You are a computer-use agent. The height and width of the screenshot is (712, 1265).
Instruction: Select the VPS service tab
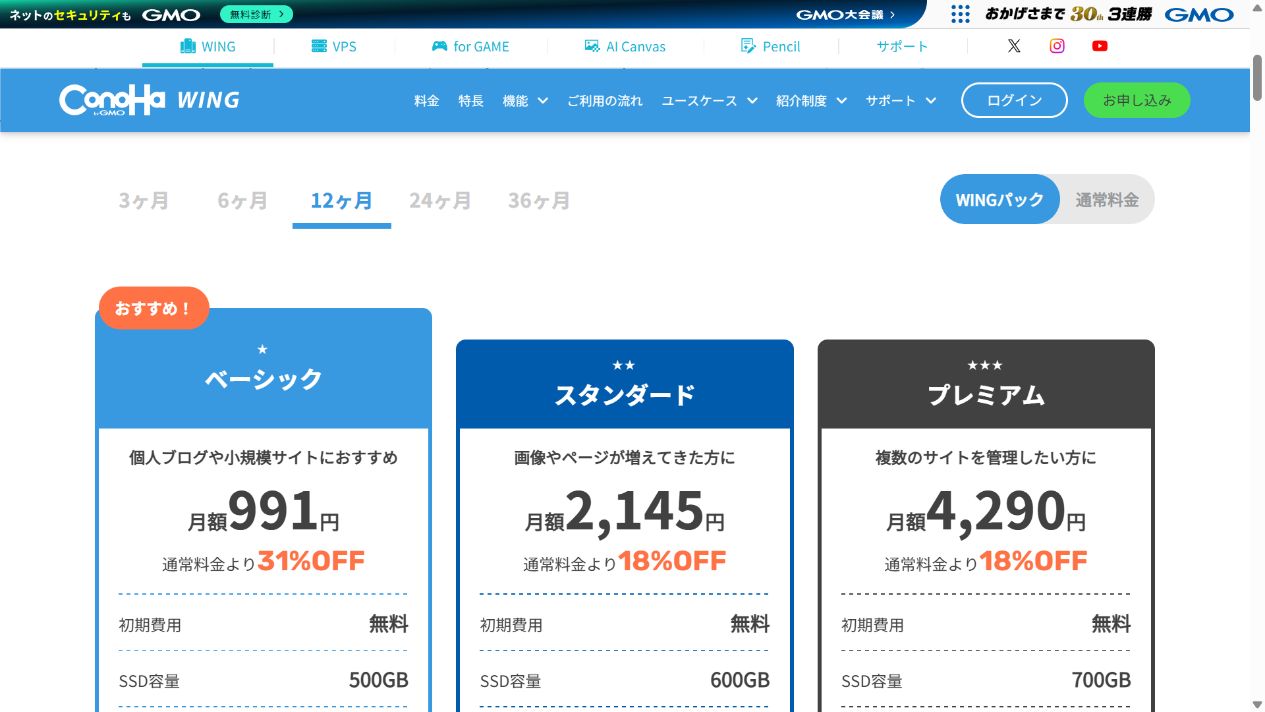(x=334, y=46)
